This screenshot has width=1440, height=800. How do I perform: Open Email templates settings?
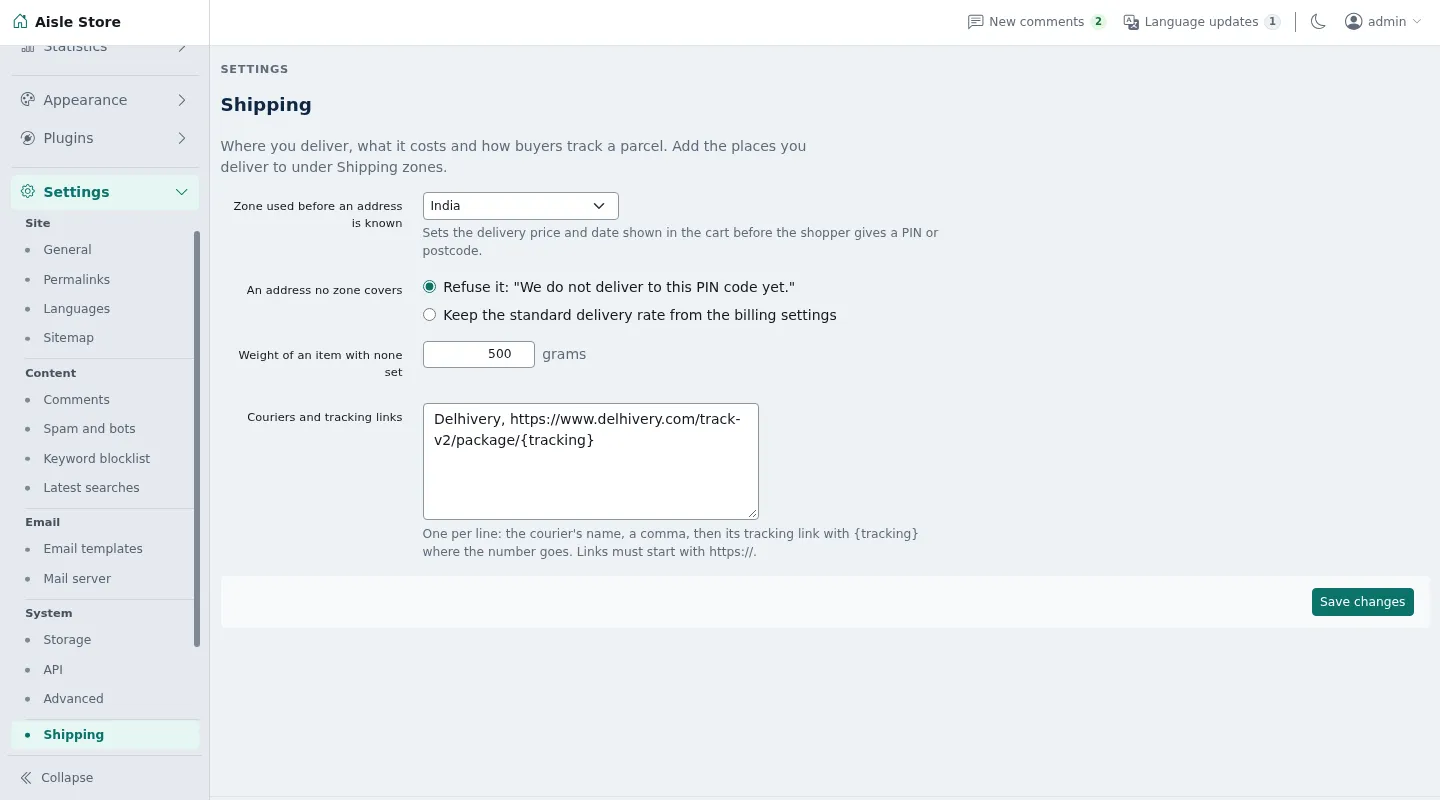click(x=93, y=549)
